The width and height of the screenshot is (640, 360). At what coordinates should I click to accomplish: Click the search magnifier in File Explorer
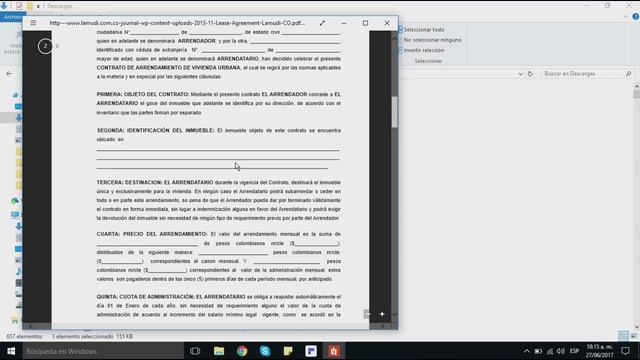pyautogui.click(x=629, y=74)
